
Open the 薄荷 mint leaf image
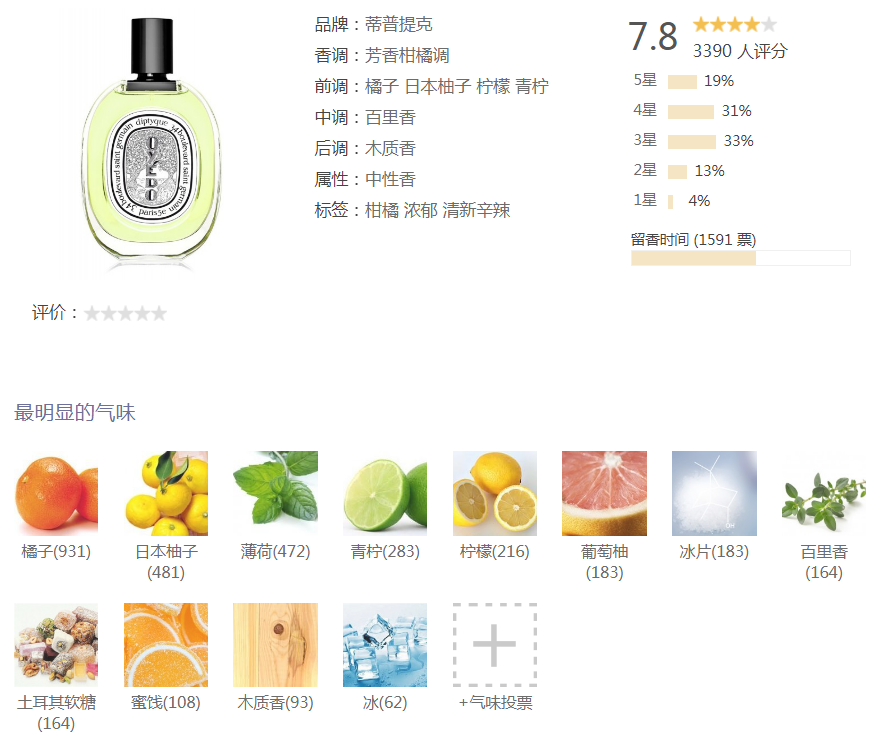coord(275,493)
